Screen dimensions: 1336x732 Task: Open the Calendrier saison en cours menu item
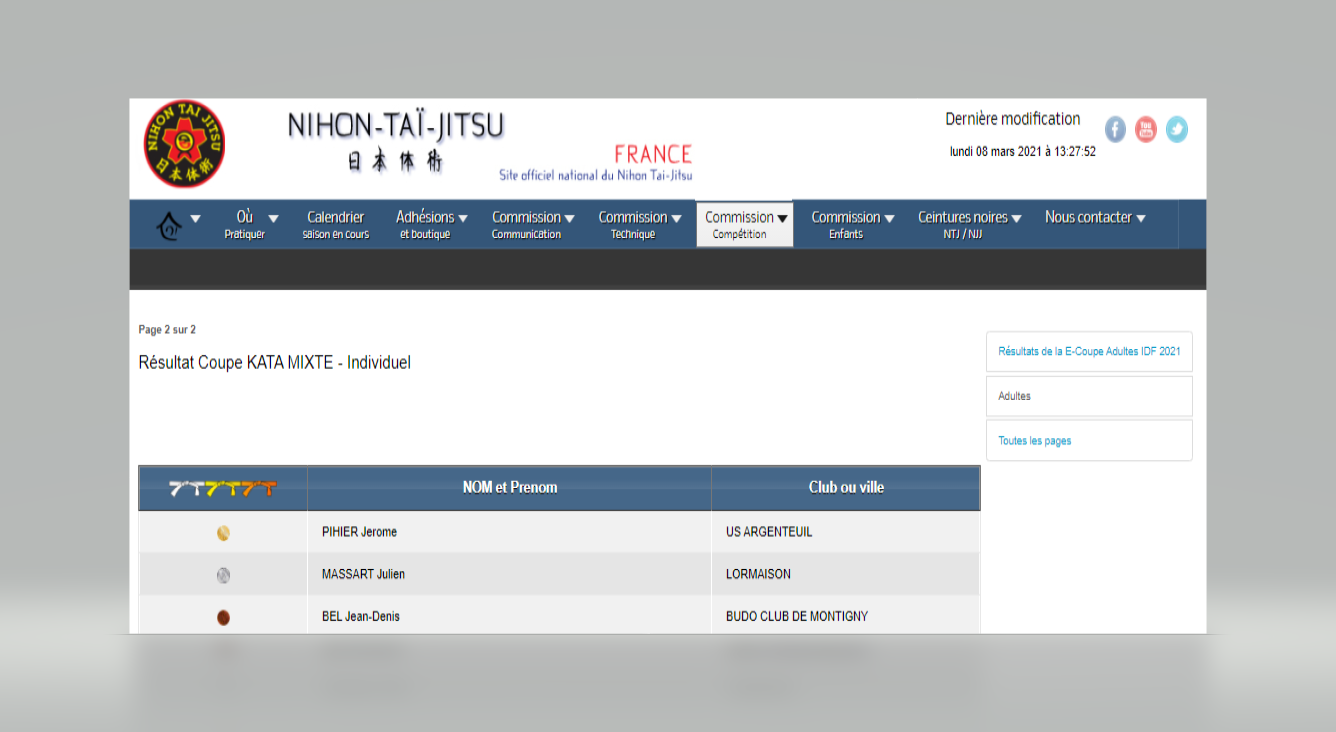[x=336, y=224]
